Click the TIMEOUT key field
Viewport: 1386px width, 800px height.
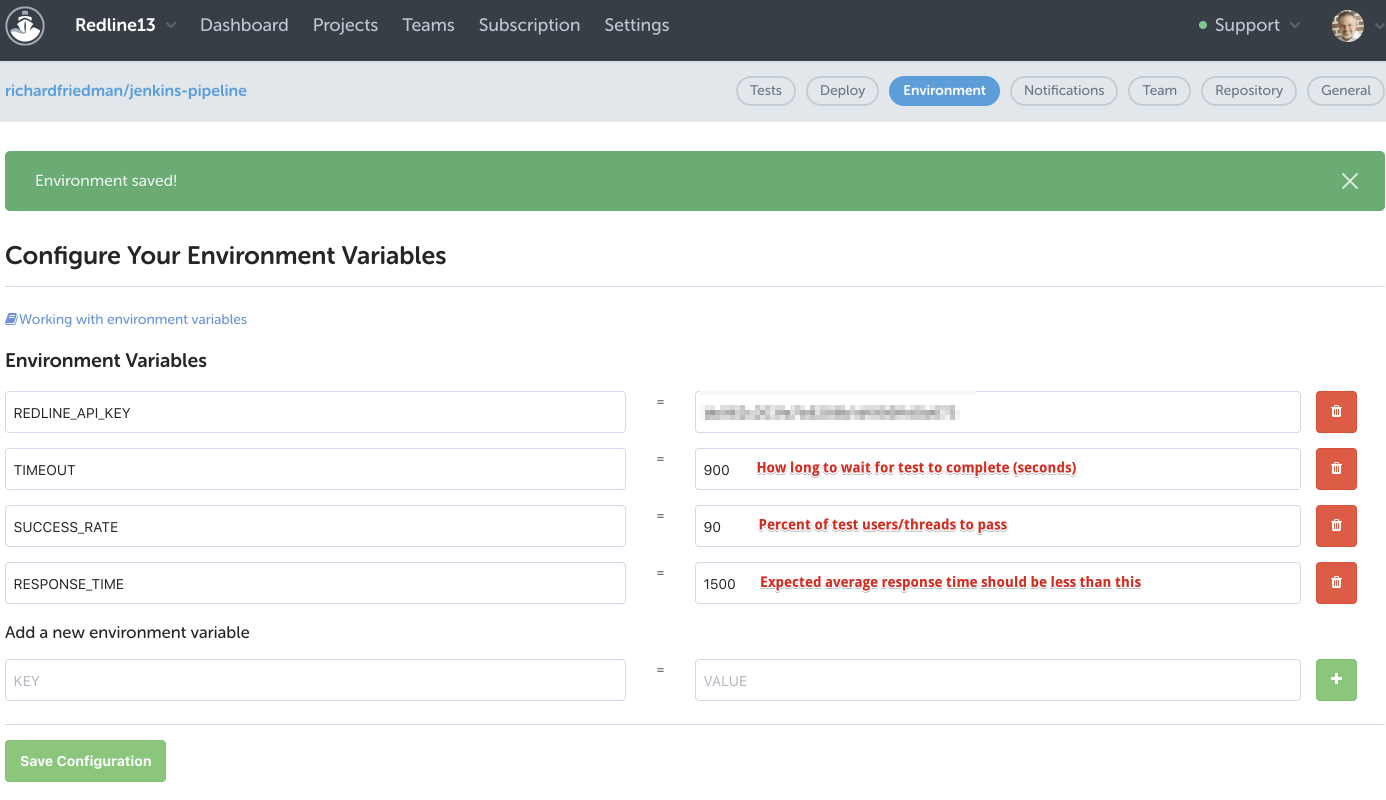(x=315, y=469)
